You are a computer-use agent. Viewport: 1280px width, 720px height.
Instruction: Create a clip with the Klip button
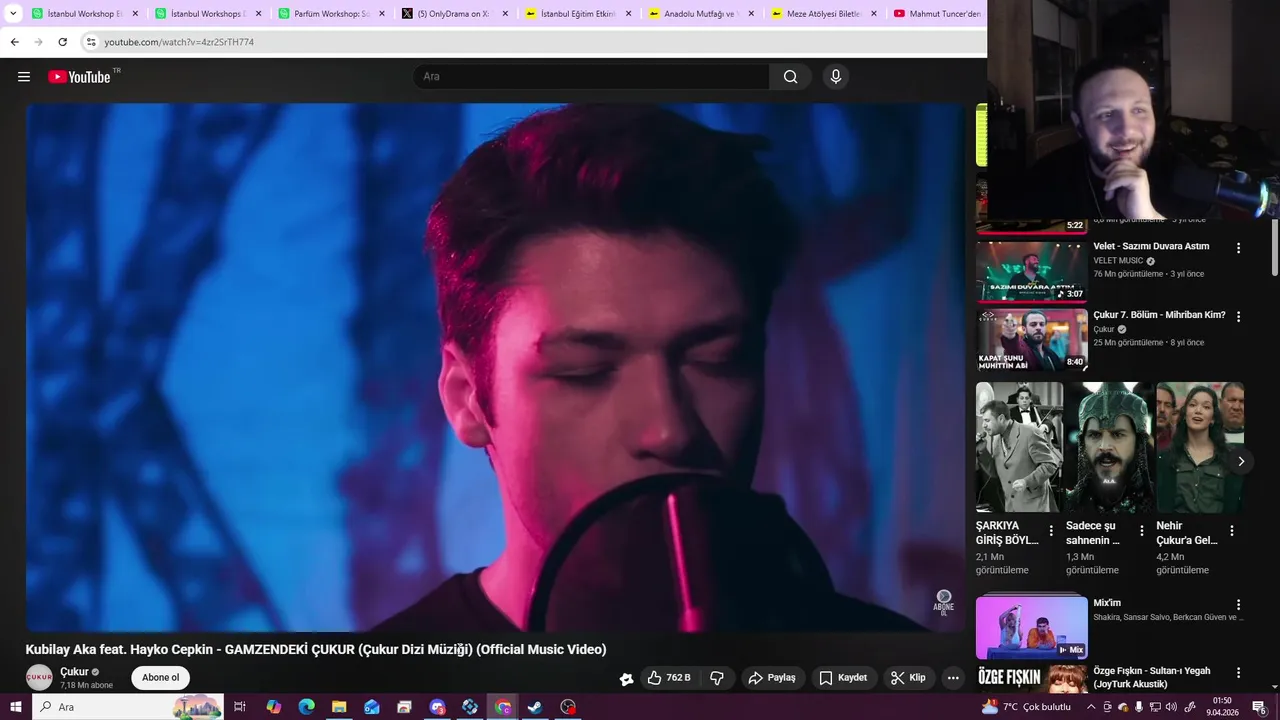pyautogui.click(x=908, y=678)
